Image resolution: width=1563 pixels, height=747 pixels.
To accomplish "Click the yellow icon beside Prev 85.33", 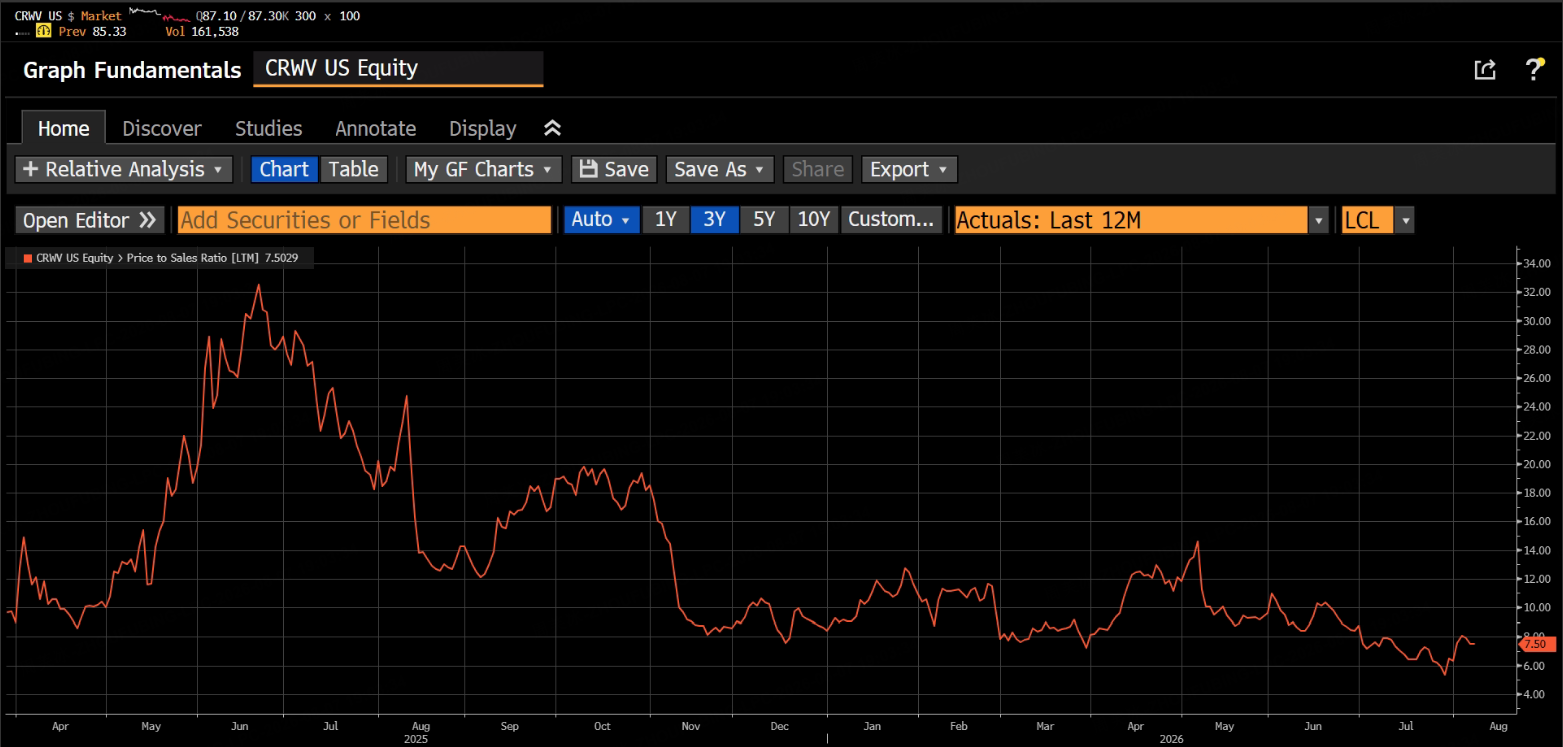I will [43, 31].
